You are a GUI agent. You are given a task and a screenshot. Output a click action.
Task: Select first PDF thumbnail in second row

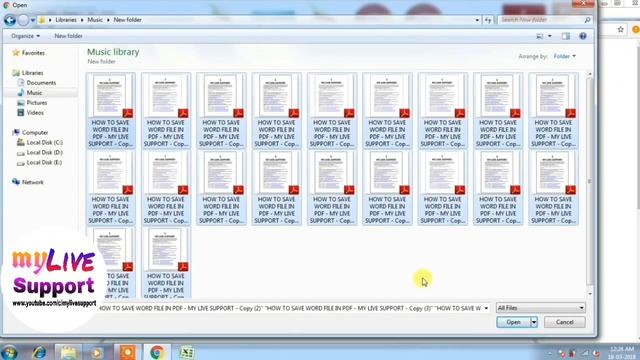pyautogui.click(x=111, y=187)
